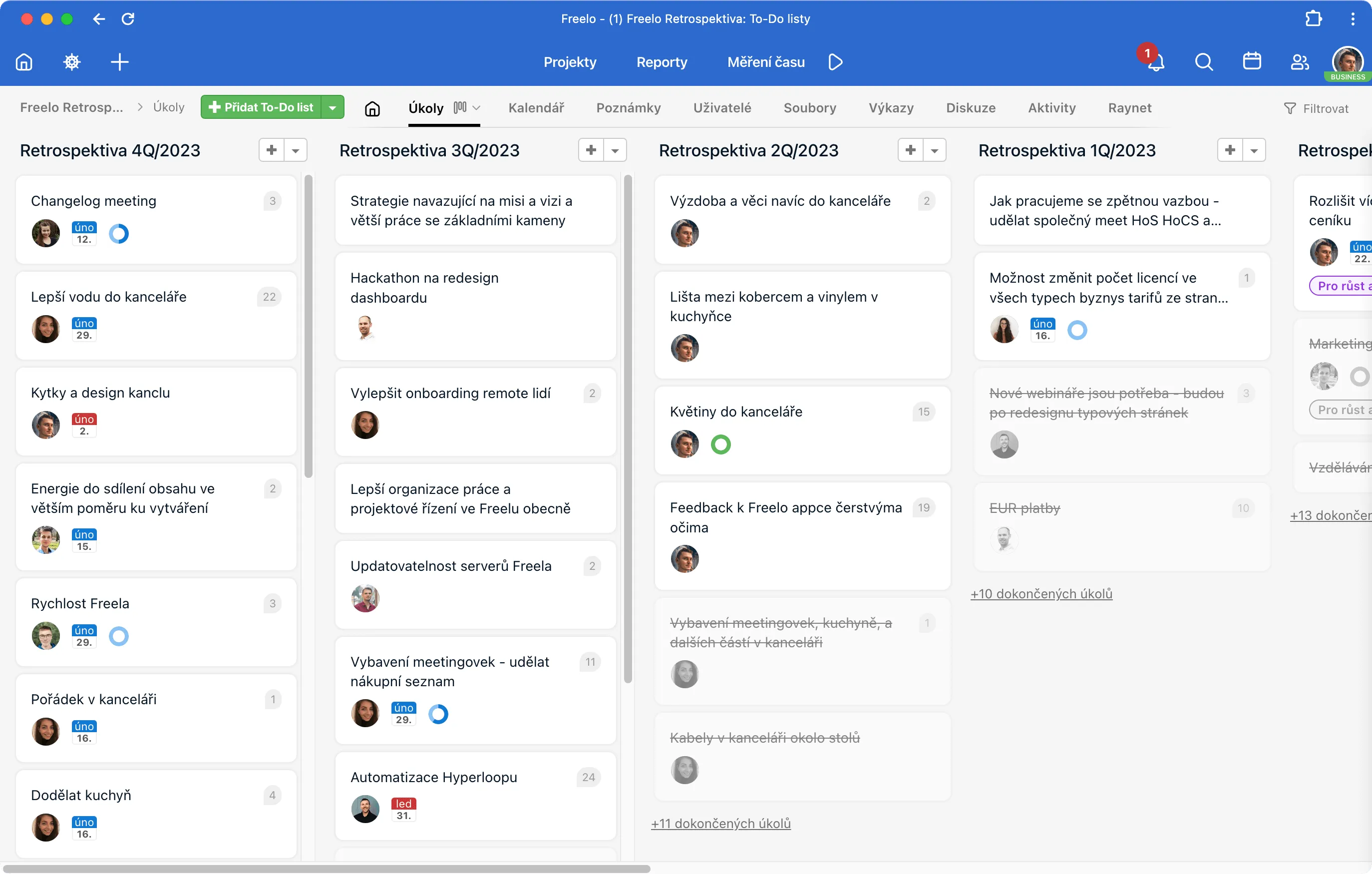Image resolution: width=1372 pixels, height=874 pixels.
Task: Go back with the browser back arrow
Action: [x=99, y=19]
